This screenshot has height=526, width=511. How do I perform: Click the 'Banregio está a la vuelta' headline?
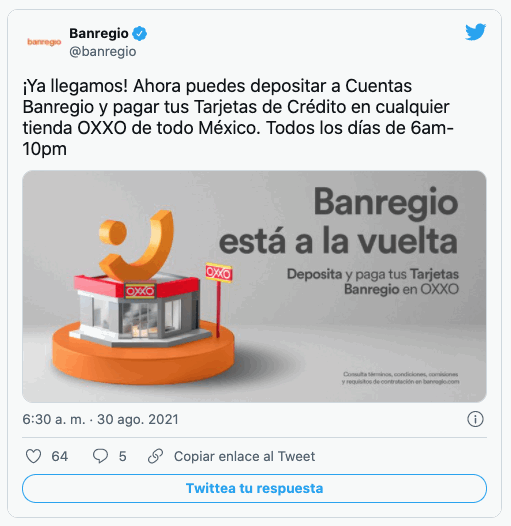coord(338,221)
